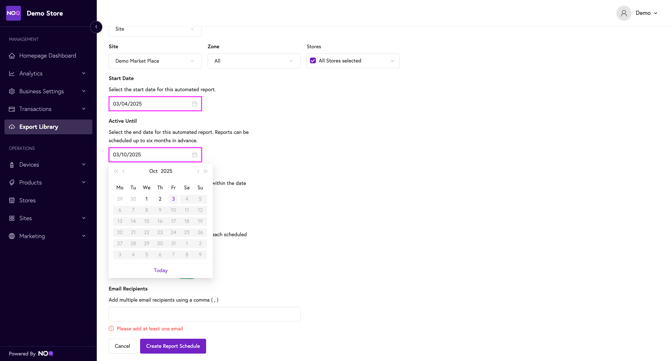Click the NOQ logo in sidebar header
Screen dimensions: 670x361
(13, 13)
